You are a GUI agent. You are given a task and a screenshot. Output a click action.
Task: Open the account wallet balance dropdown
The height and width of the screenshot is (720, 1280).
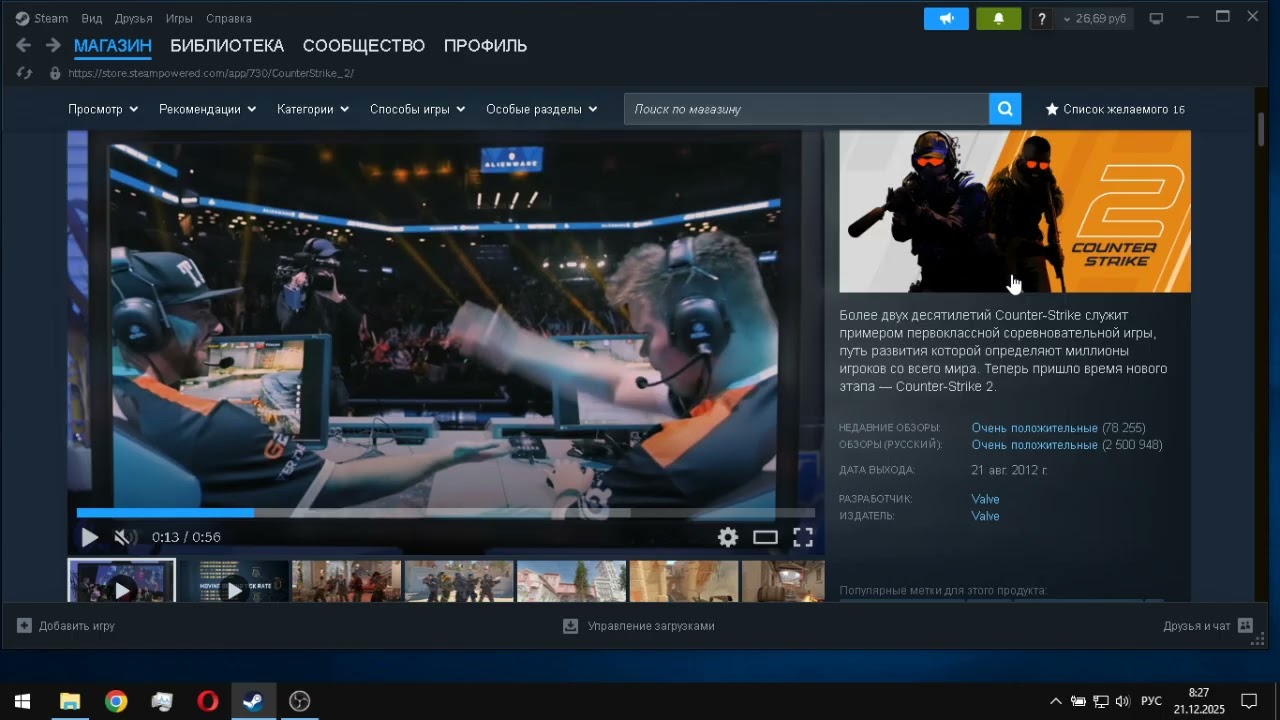click(x=1095, y=18)
